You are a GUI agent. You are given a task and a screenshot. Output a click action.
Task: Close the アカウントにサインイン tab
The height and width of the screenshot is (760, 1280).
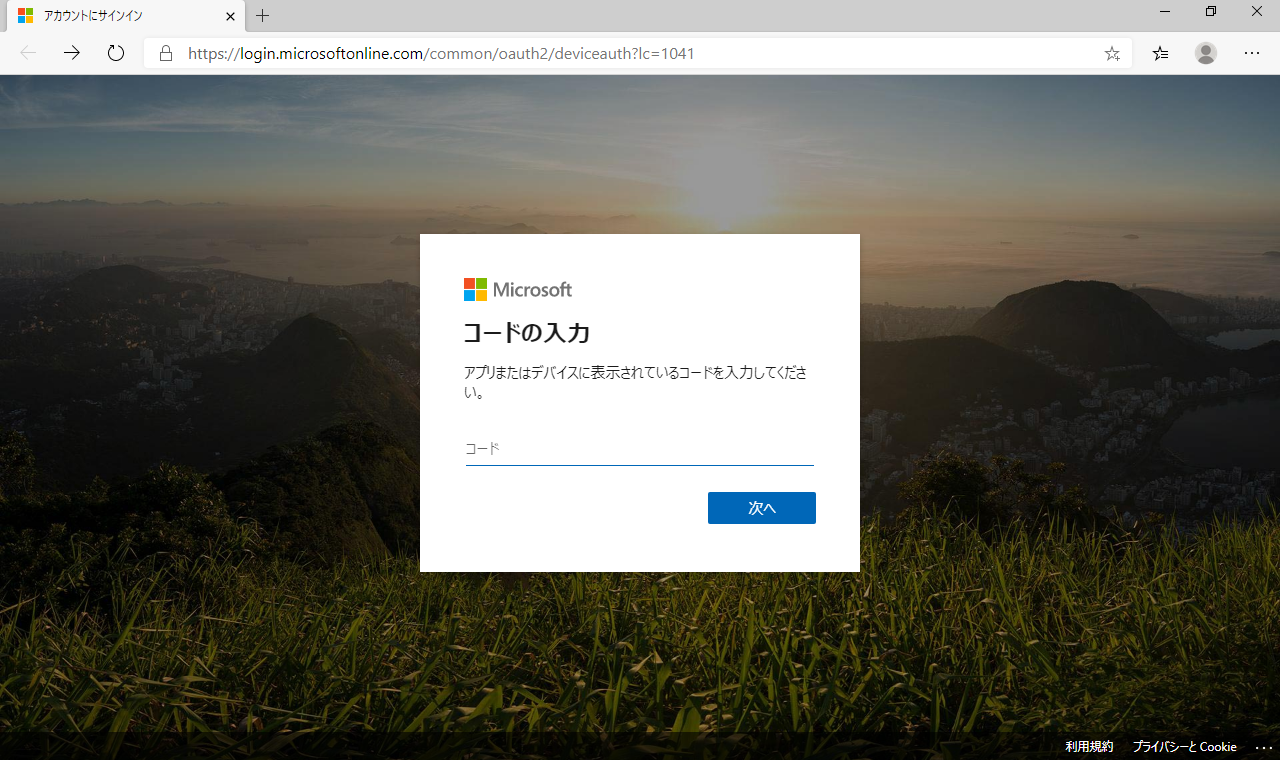click(230, 16)
